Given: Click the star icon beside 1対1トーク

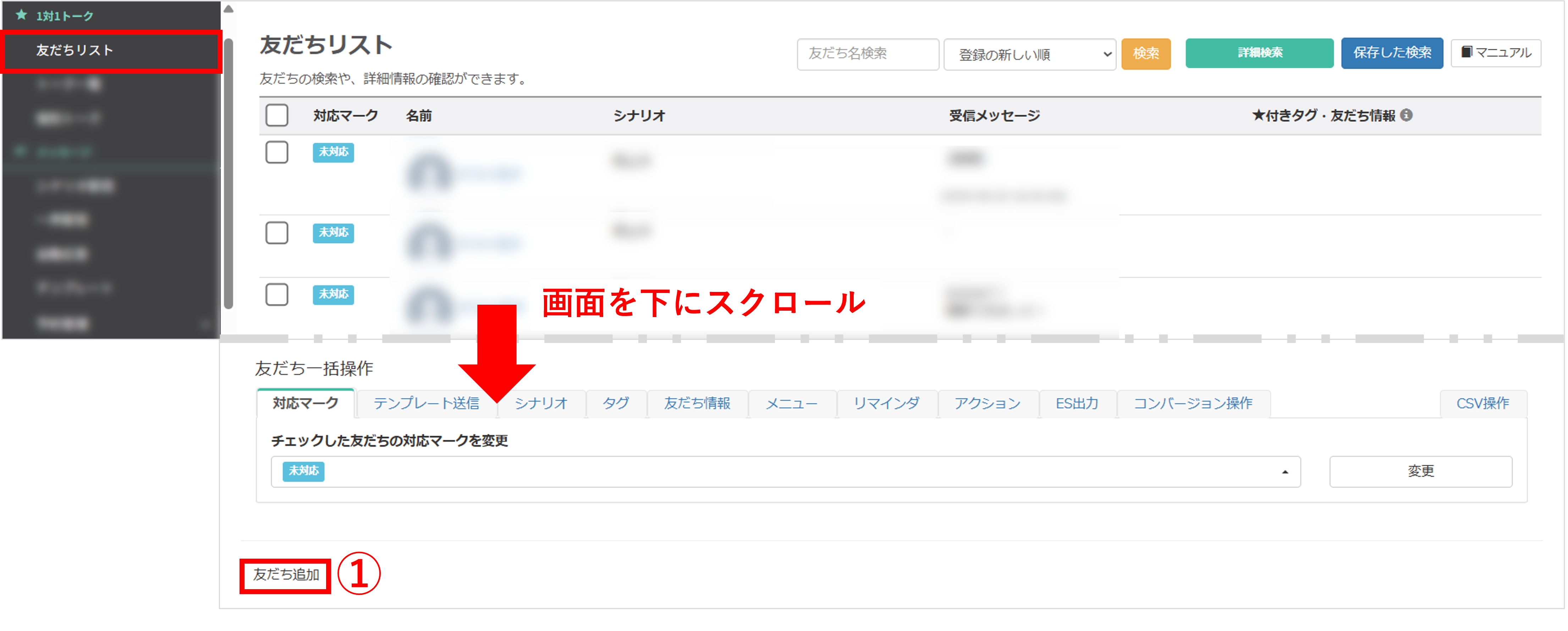Looking at the screenshot, I should [x=21, y=15].
